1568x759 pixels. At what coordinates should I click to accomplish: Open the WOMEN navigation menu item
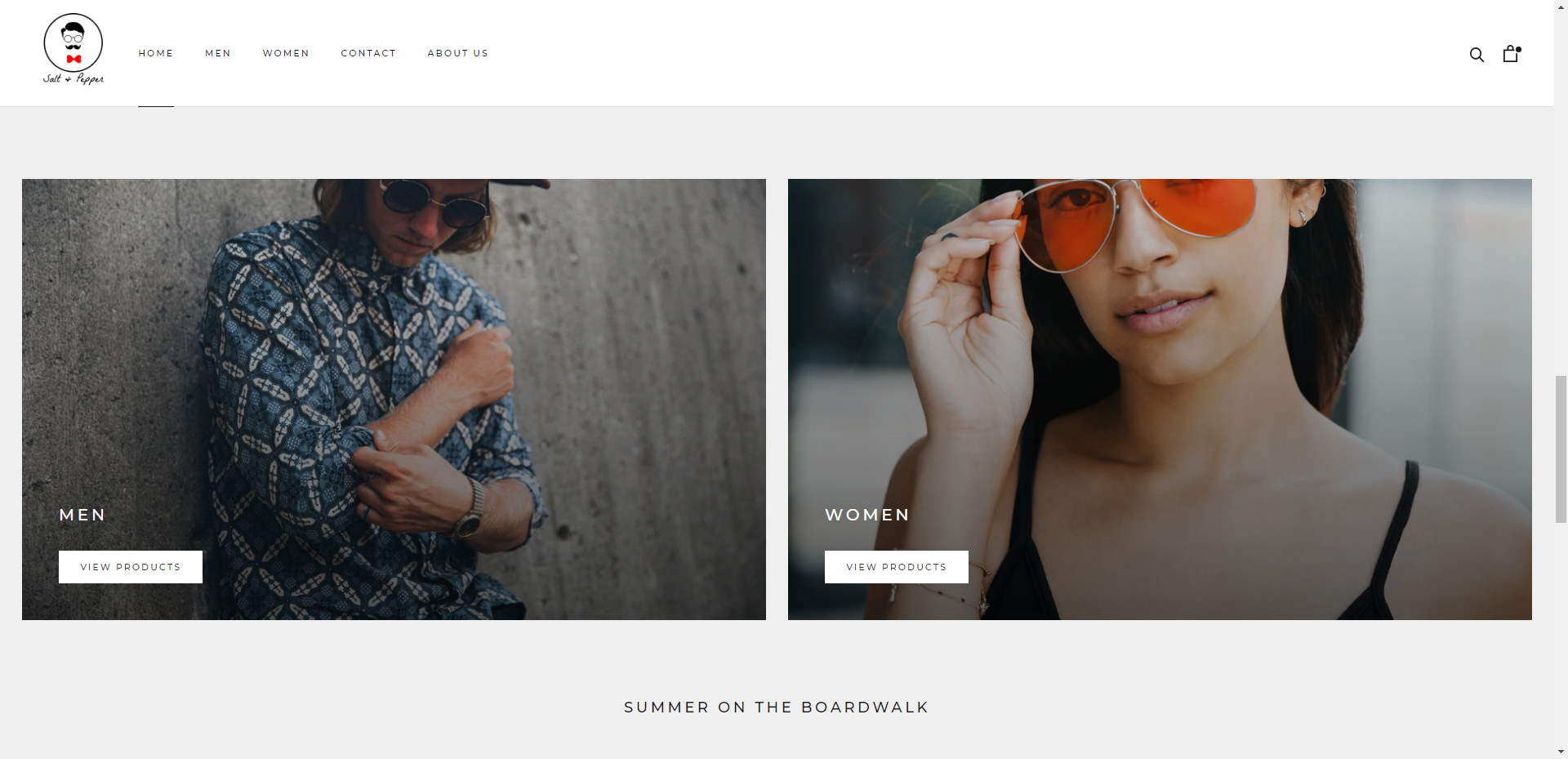(286, 53)
